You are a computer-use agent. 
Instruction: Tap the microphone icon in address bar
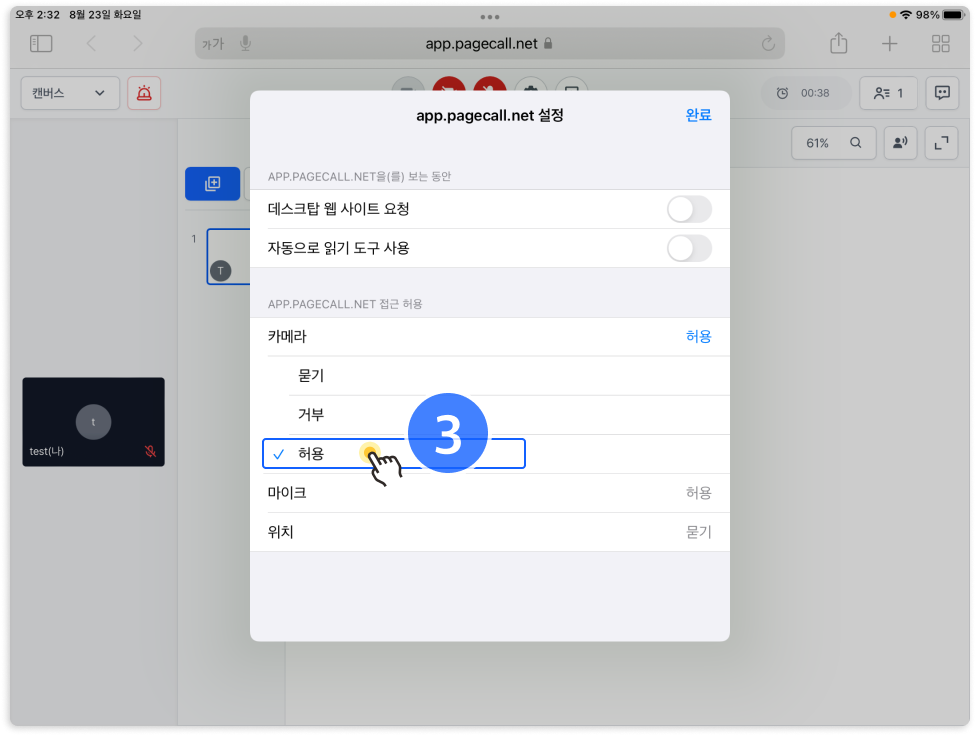(x=246, y=43)
